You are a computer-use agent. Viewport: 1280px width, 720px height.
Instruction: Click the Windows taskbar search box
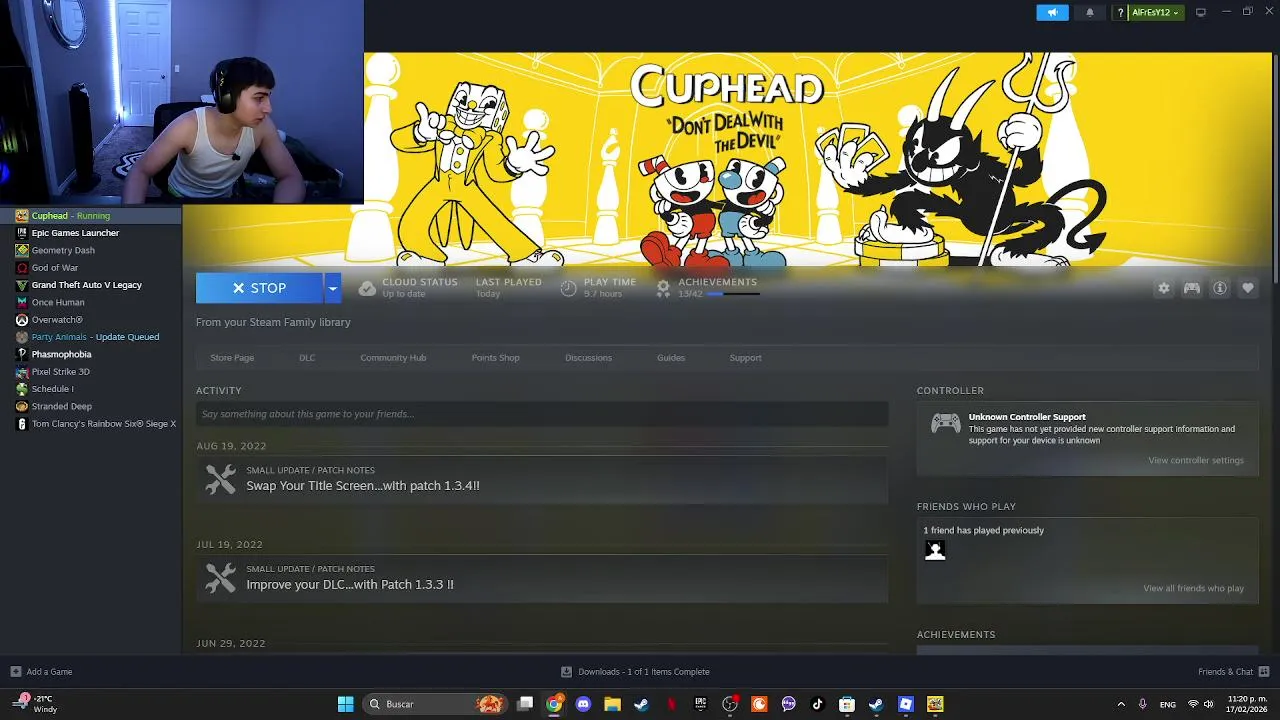tap(434, 704)
